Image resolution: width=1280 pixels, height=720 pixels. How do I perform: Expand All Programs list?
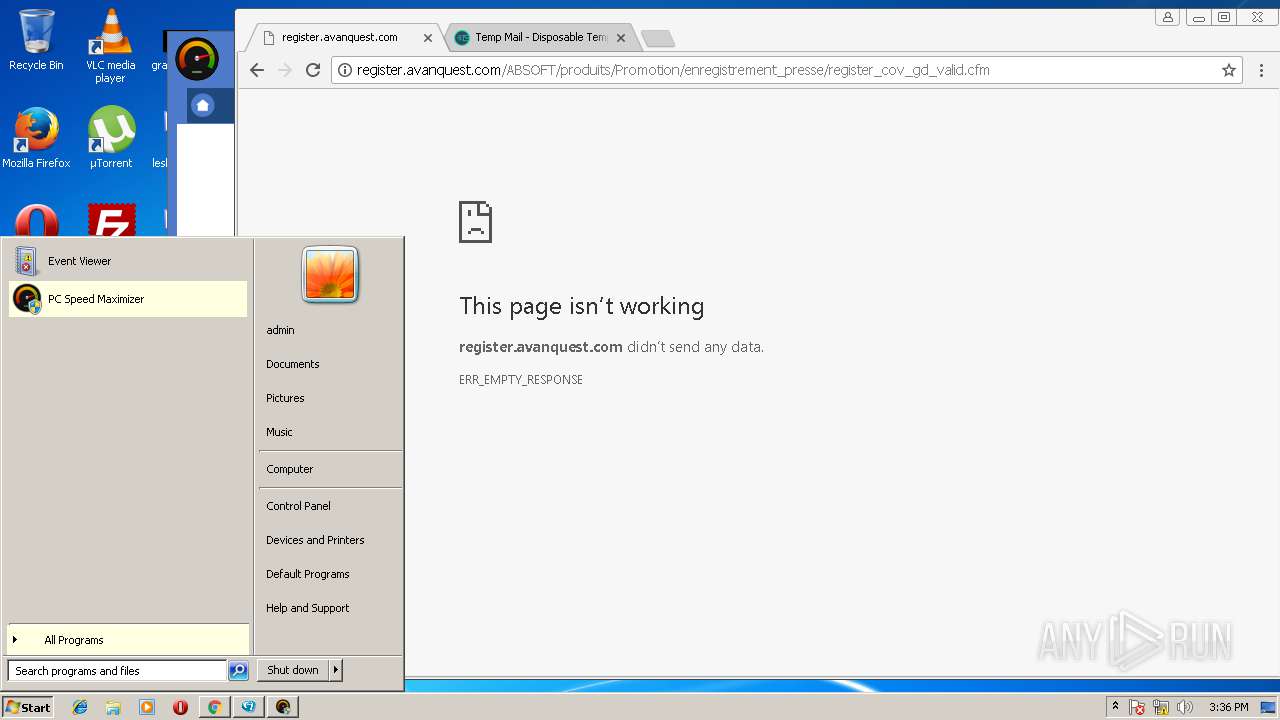[x=128, y=640]
